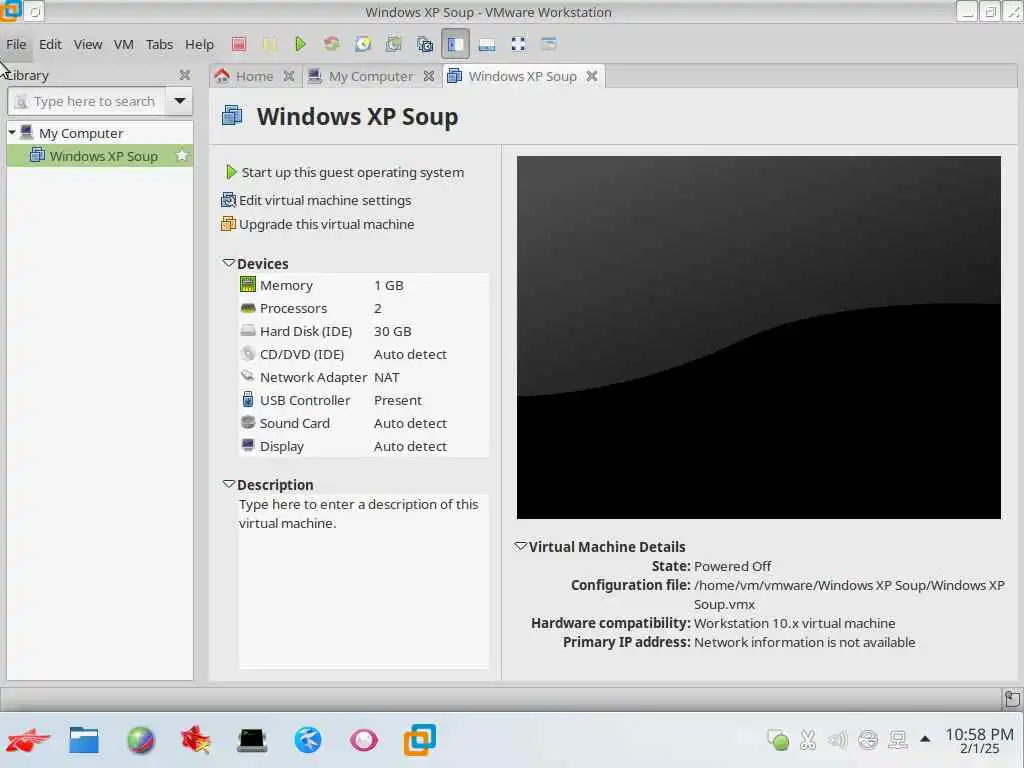The width and height of the screenshot is (1024, 768).
Task: Collapse the Description section
Action: pos(229,485)
